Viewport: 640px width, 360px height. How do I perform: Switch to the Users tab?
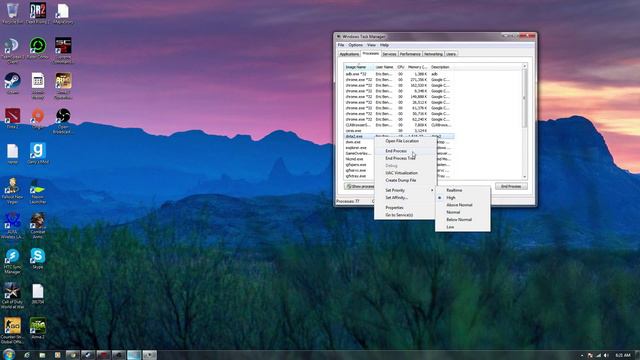coord(451,54)
